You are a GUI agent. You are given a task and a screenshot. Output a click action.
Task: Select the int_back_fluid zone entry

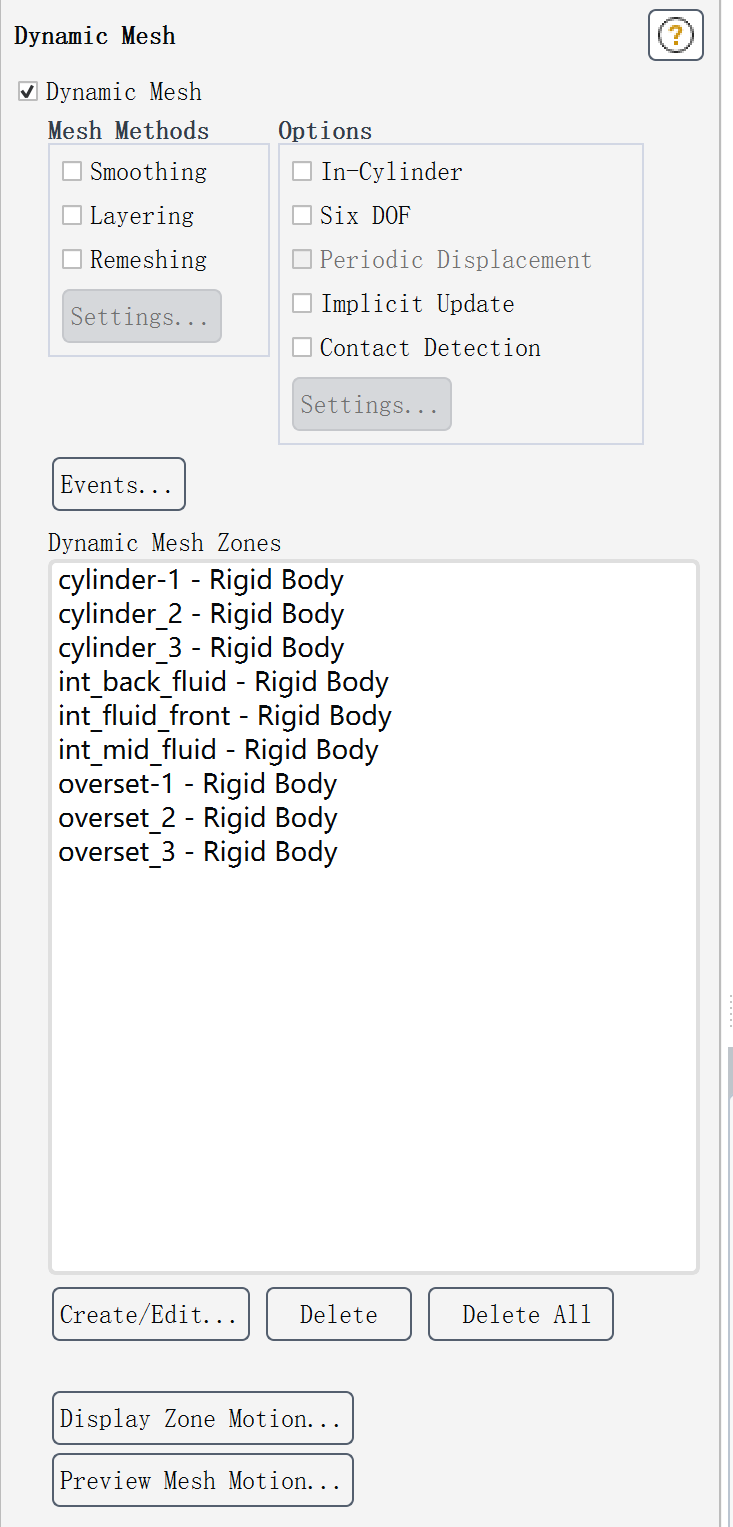coord(222,683)
